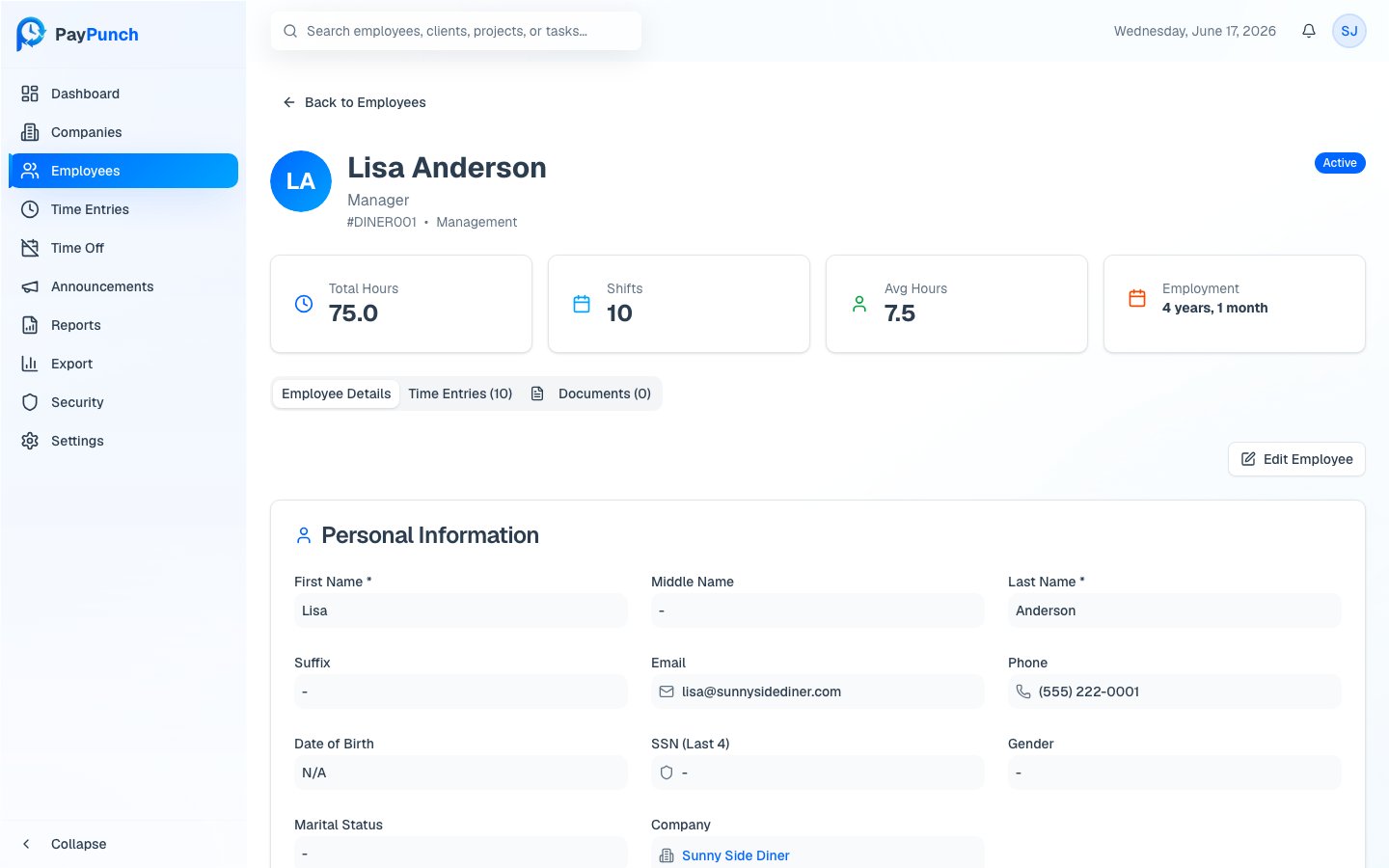Click the search magnifier icon

[290, 31]
